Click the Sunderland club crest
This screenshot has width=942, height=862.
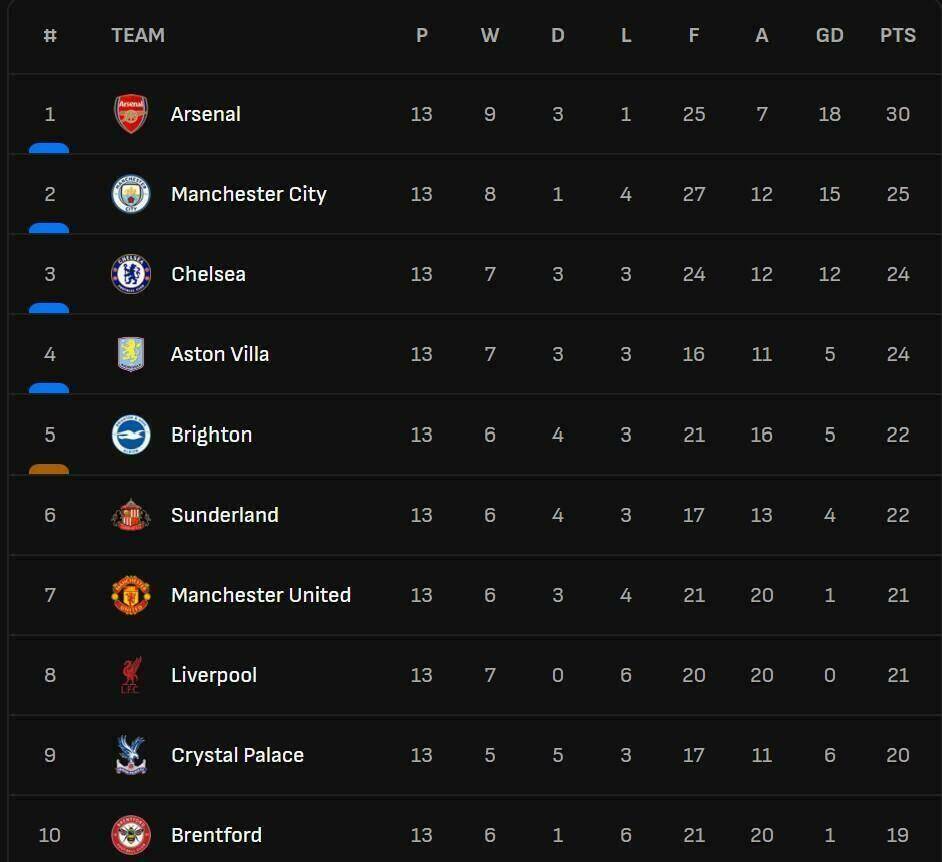[x=131, y=515]
